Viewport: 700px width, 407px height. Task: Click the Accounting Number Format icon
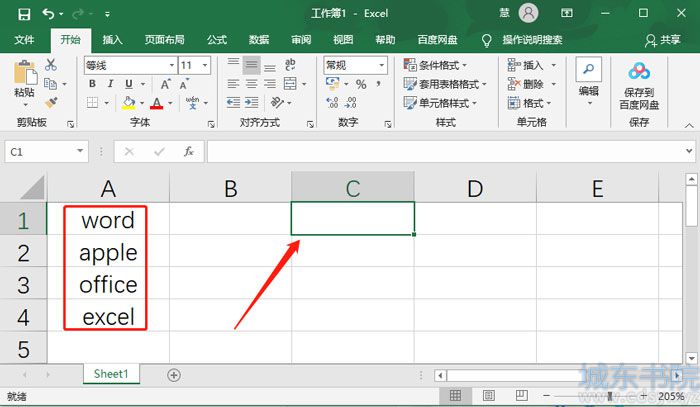click(333, 83)
